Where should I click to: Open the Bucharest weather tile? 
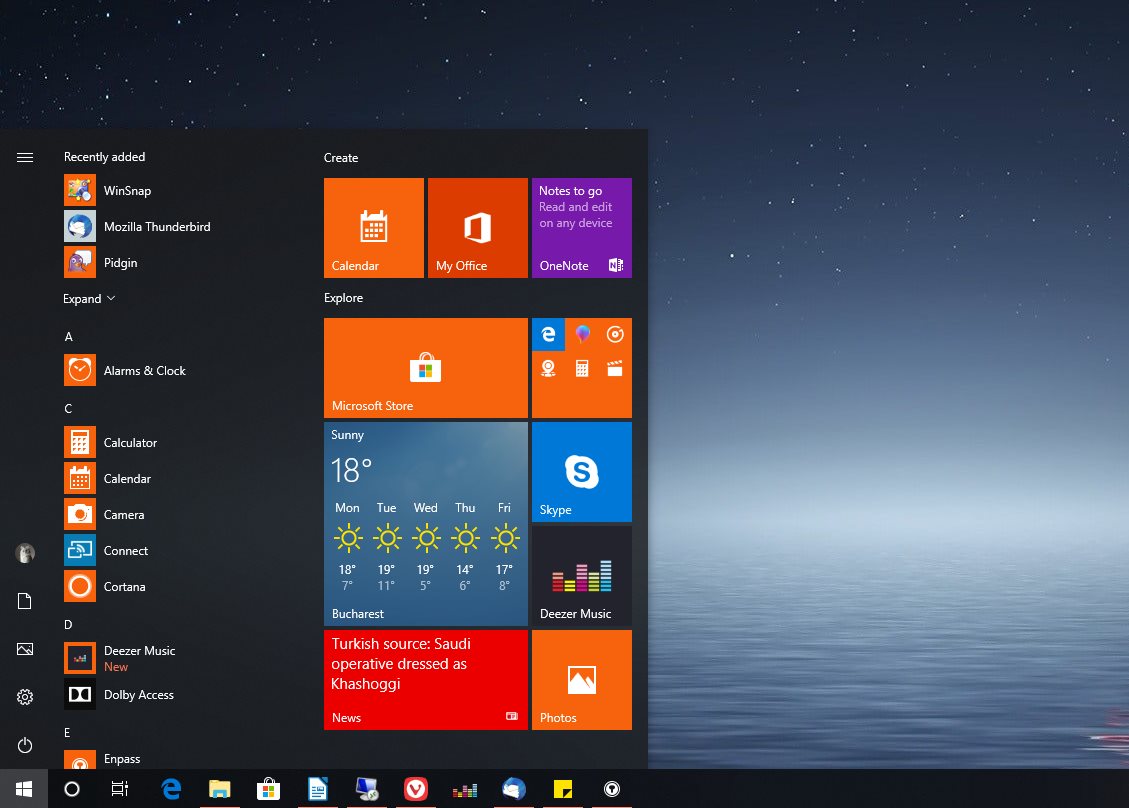426,524
